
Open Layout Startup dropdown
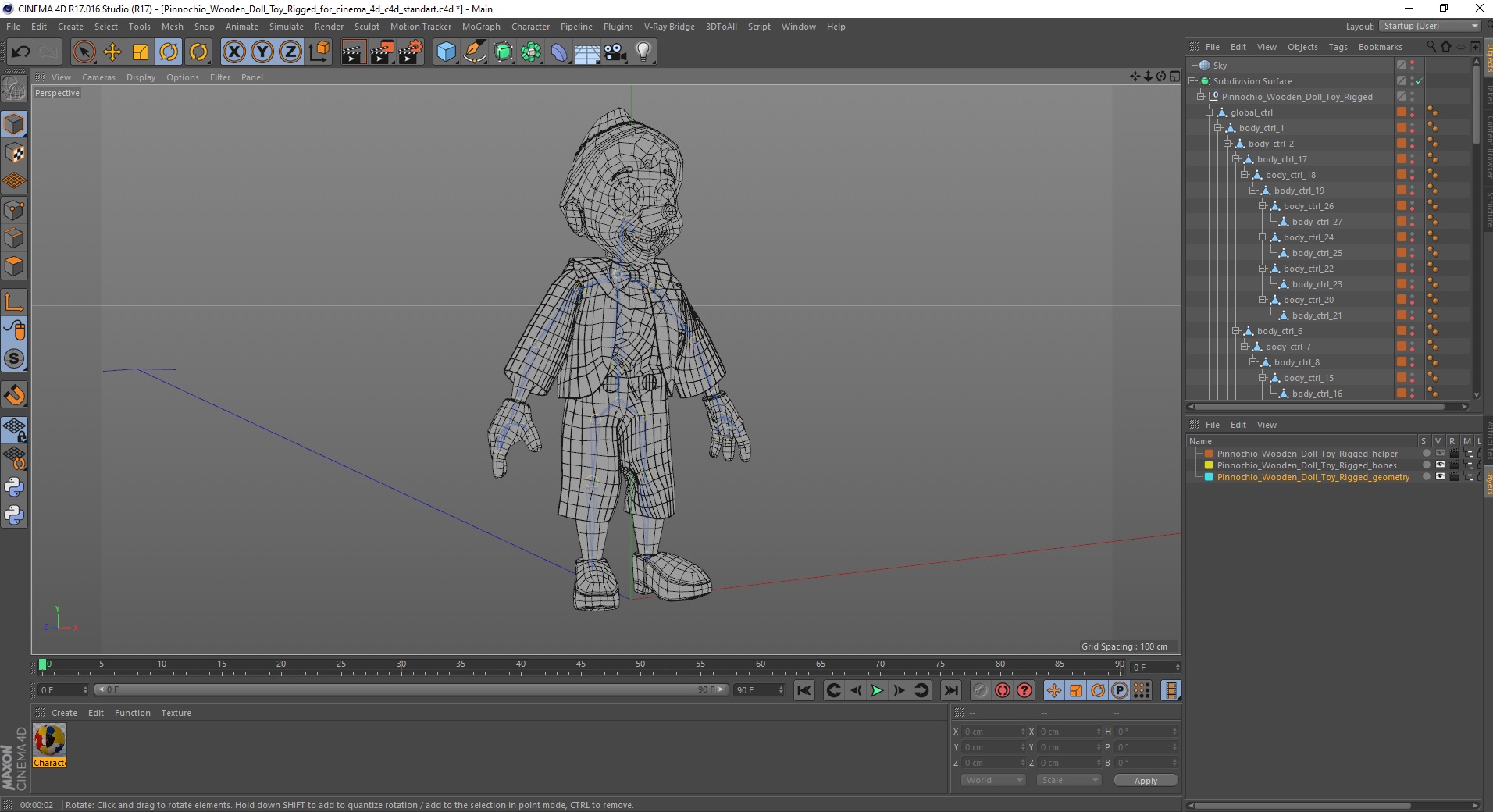point(1429,26)
